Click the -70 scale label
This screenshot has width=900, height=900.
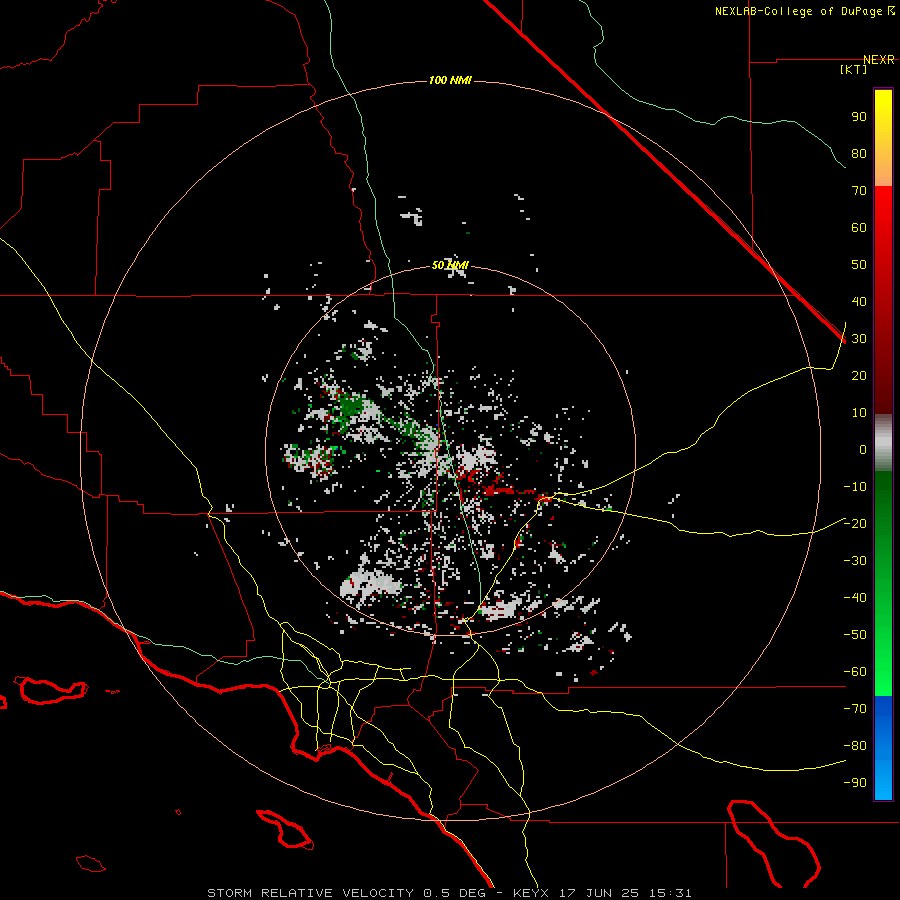coord(855,708)
